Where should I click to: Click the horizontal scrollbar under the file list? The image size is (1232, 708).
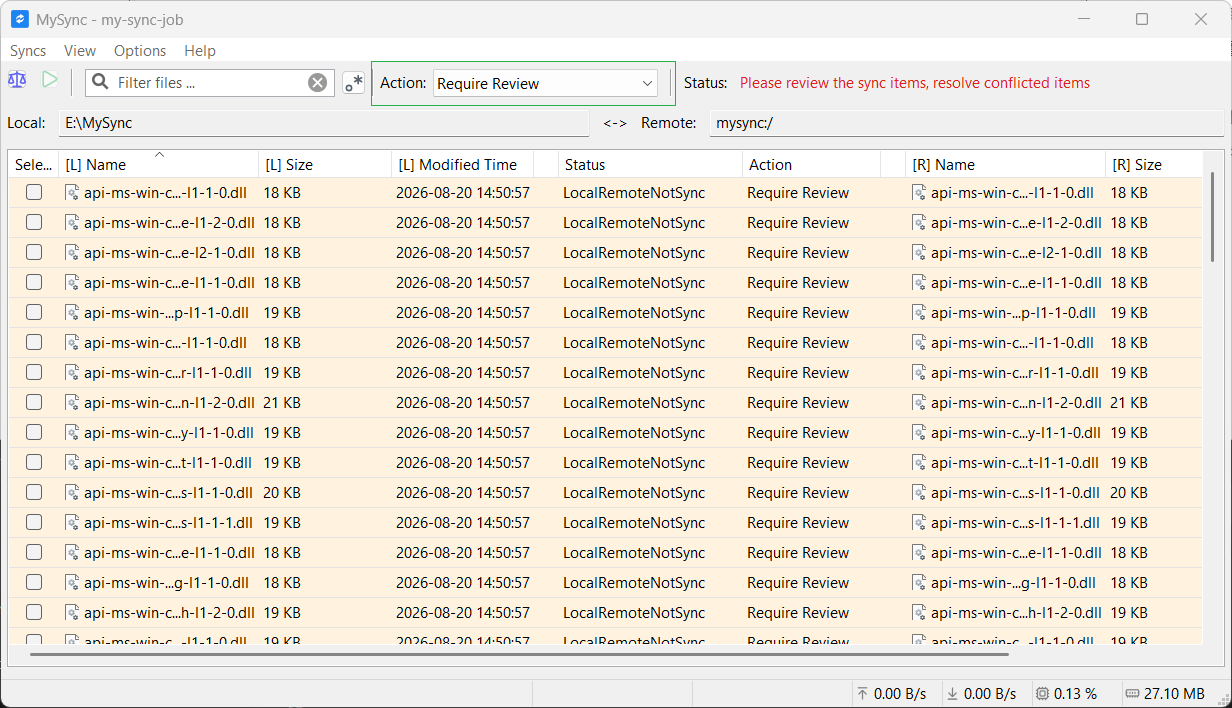(519, 655)
